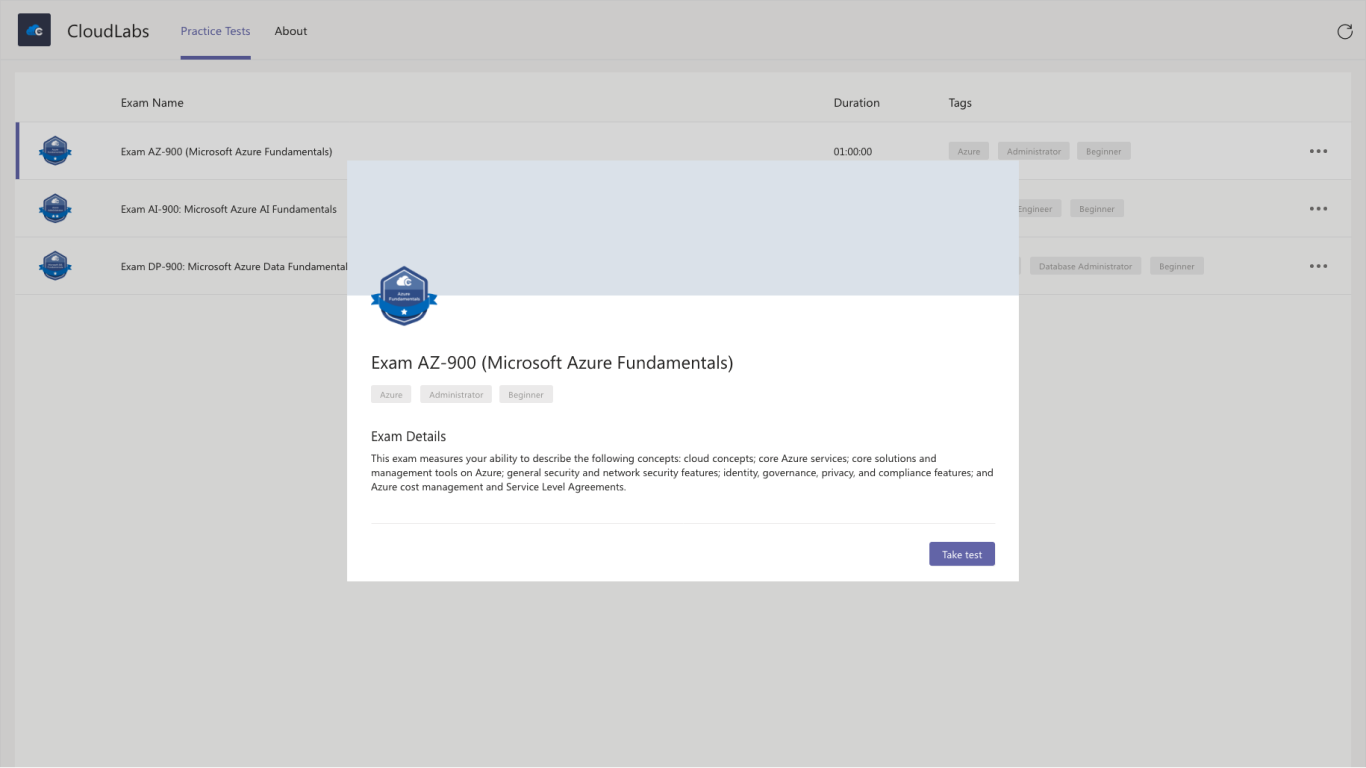
Task: Select the Exam AI-900 row name
Action: click(x=229, y=209)
